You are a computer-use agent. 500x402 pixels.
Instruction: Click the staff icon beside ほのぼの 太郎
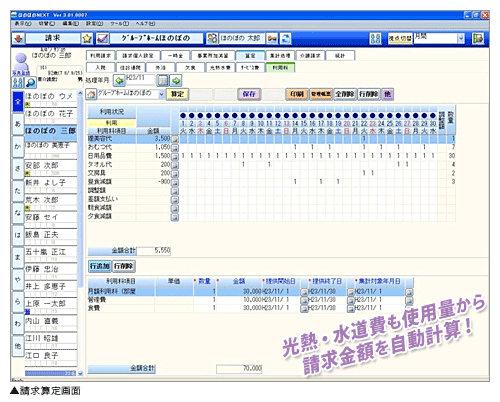pyautogui.click(x=212, y=39)
